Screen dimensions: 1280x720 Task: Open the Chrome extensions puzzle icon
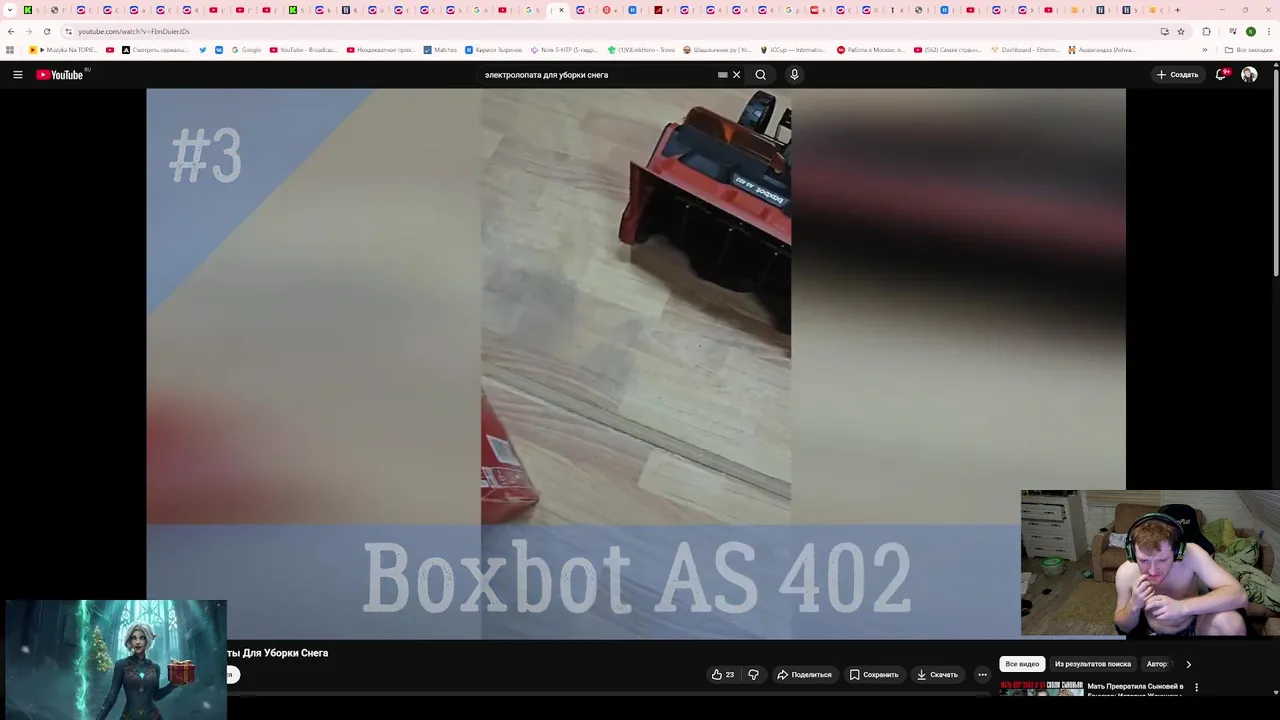pyautogui.click(x=1206, y=31)
